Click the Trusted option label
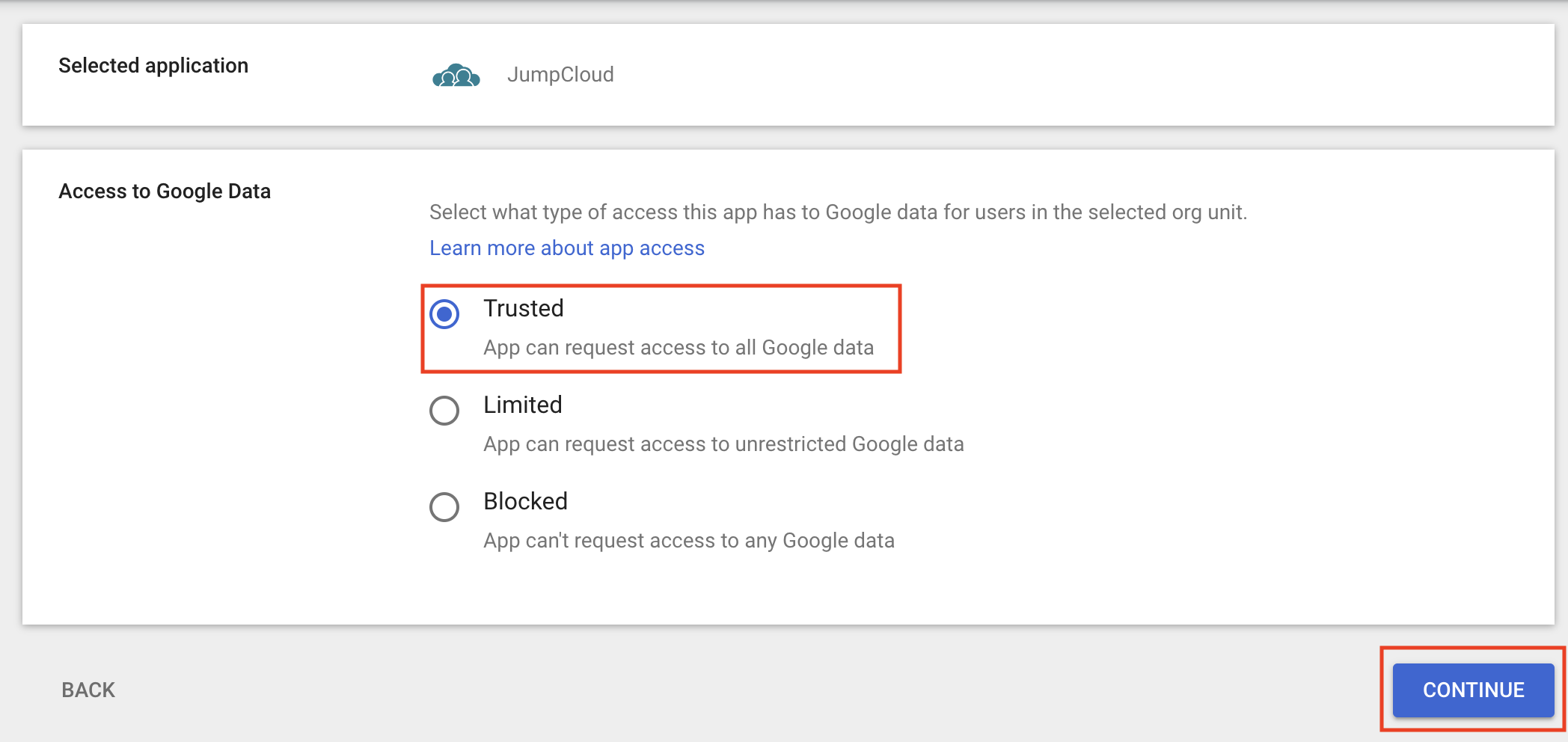This screenshot has width=1568, height=742. [523, 308]
